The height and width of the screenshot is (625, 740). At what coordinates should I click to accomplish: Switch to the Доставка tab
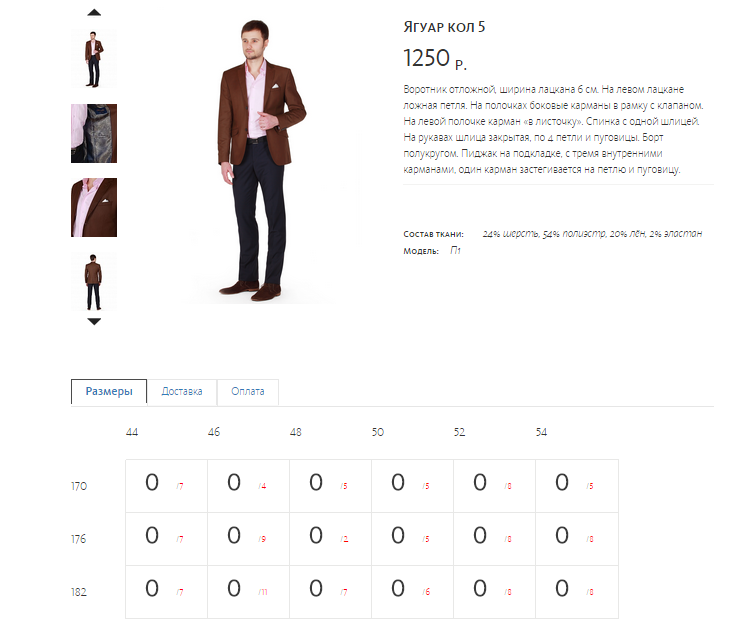tap(182, 391)
